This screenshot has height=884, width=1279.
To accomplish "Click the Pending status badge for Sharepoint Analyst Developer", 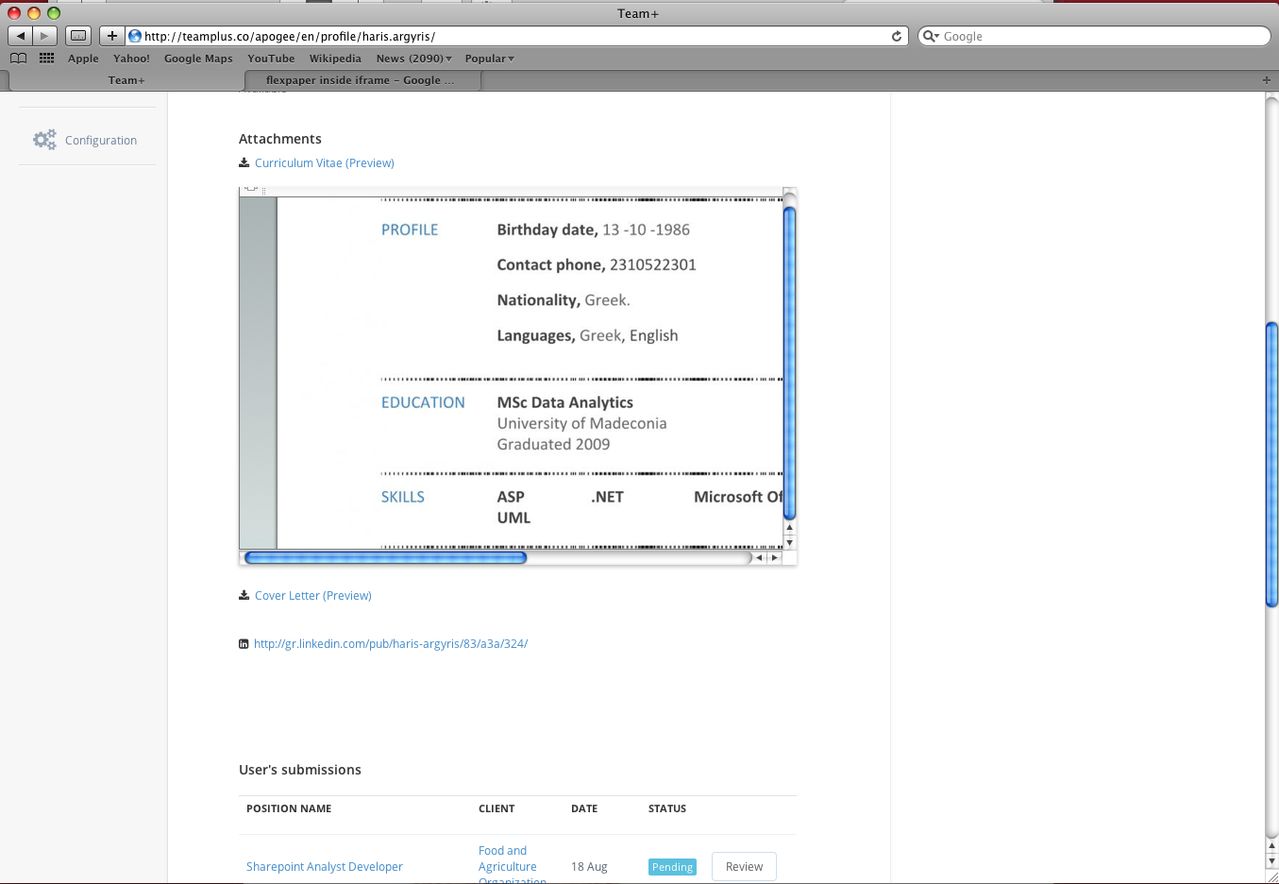I will (x=671, y=867).
